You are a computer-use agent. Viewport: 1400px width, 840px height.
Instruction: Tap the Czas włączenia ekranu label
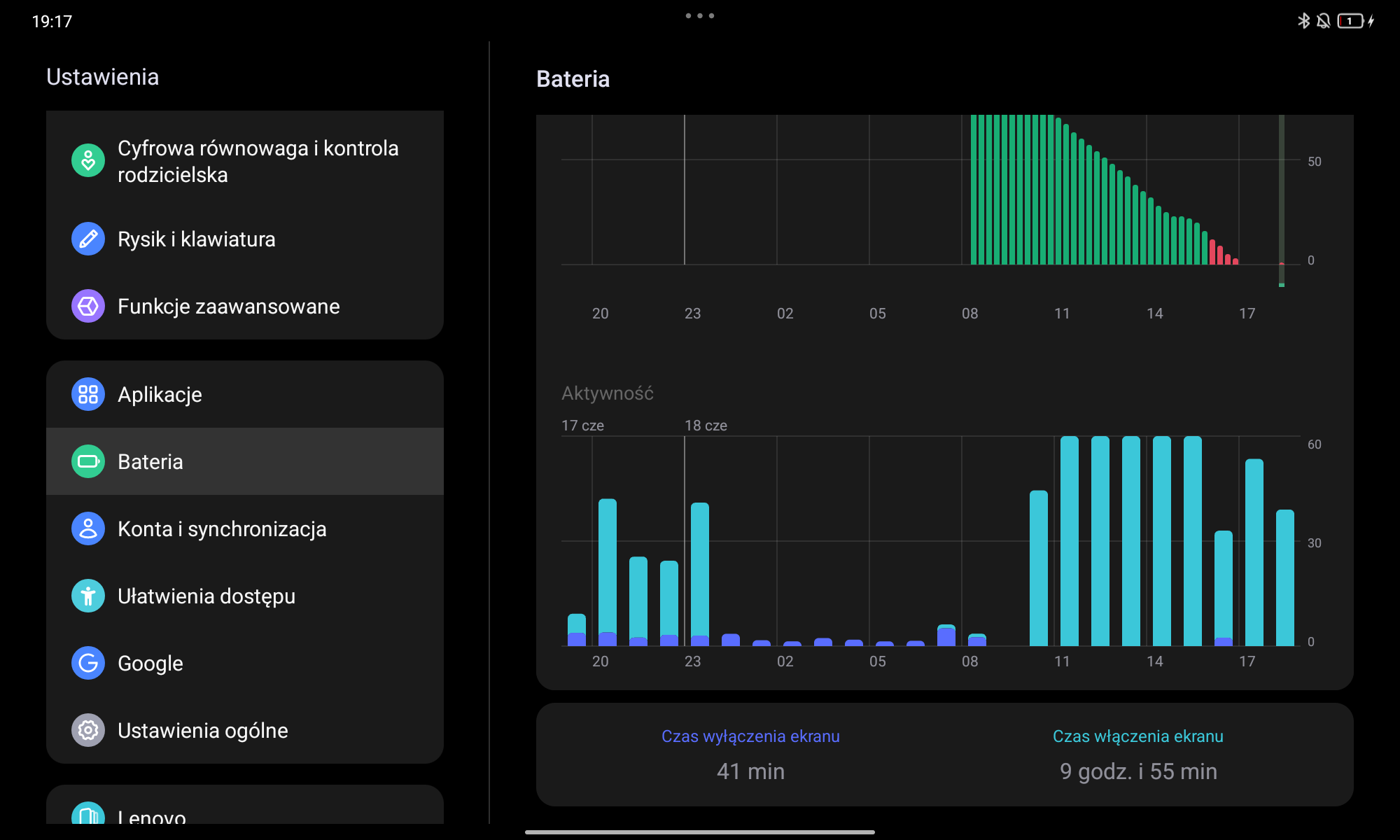pyautogui.click(x=1138, y=736)
